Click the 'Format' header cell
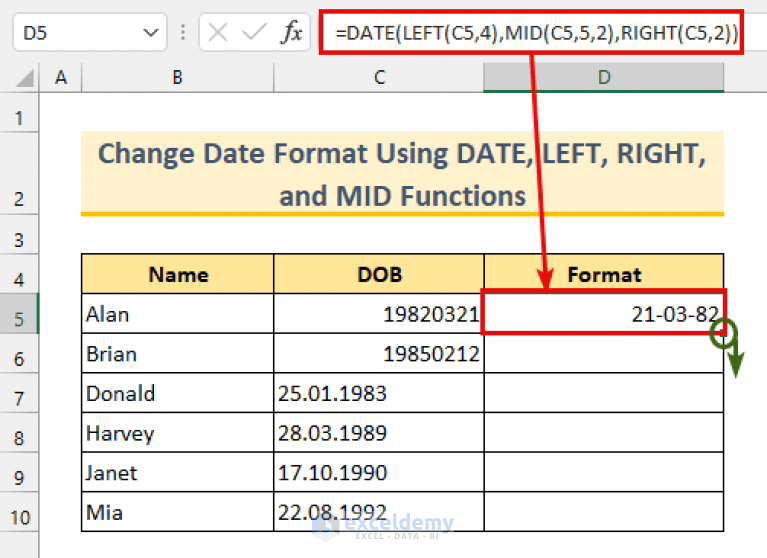The height and width of the screenshot is (558, 767). point(604,274)
